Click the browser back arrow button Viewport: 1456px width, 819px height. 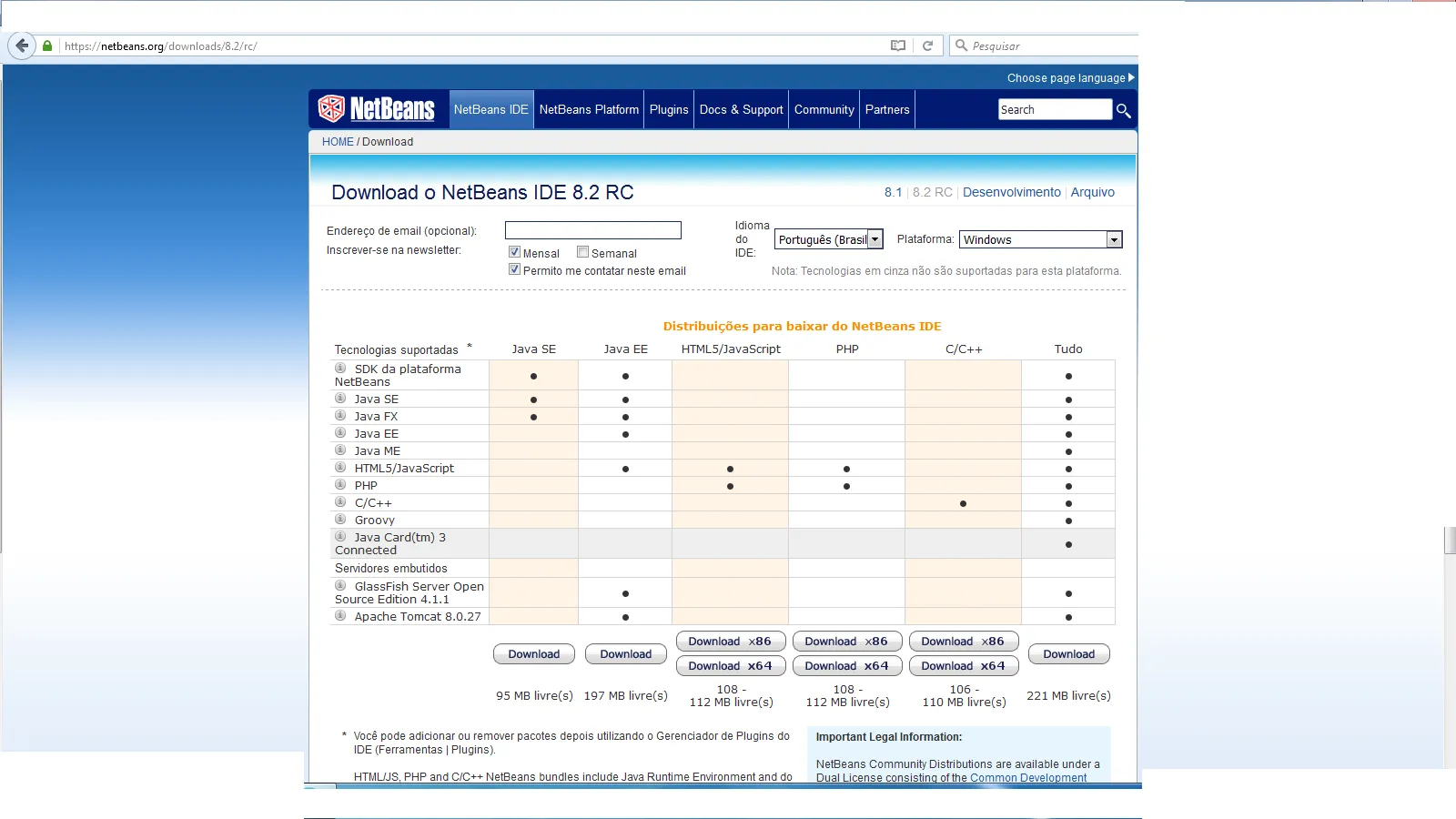pyautogui.click(x=22, y=45)
